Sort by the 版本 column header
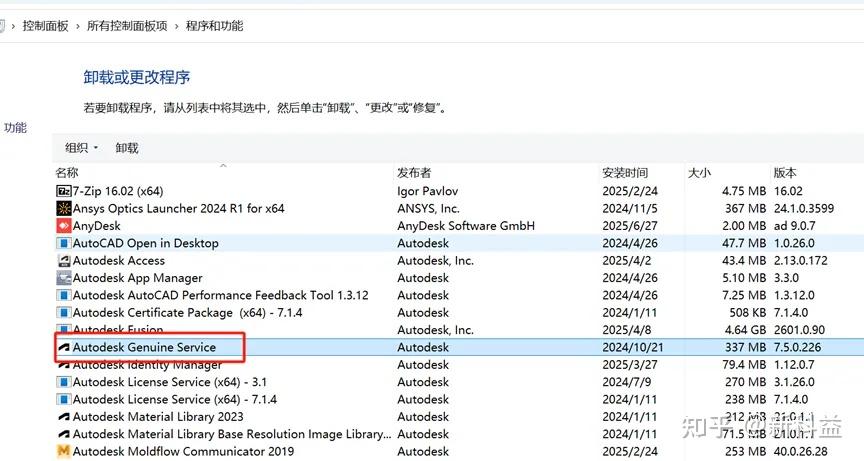 785,173
